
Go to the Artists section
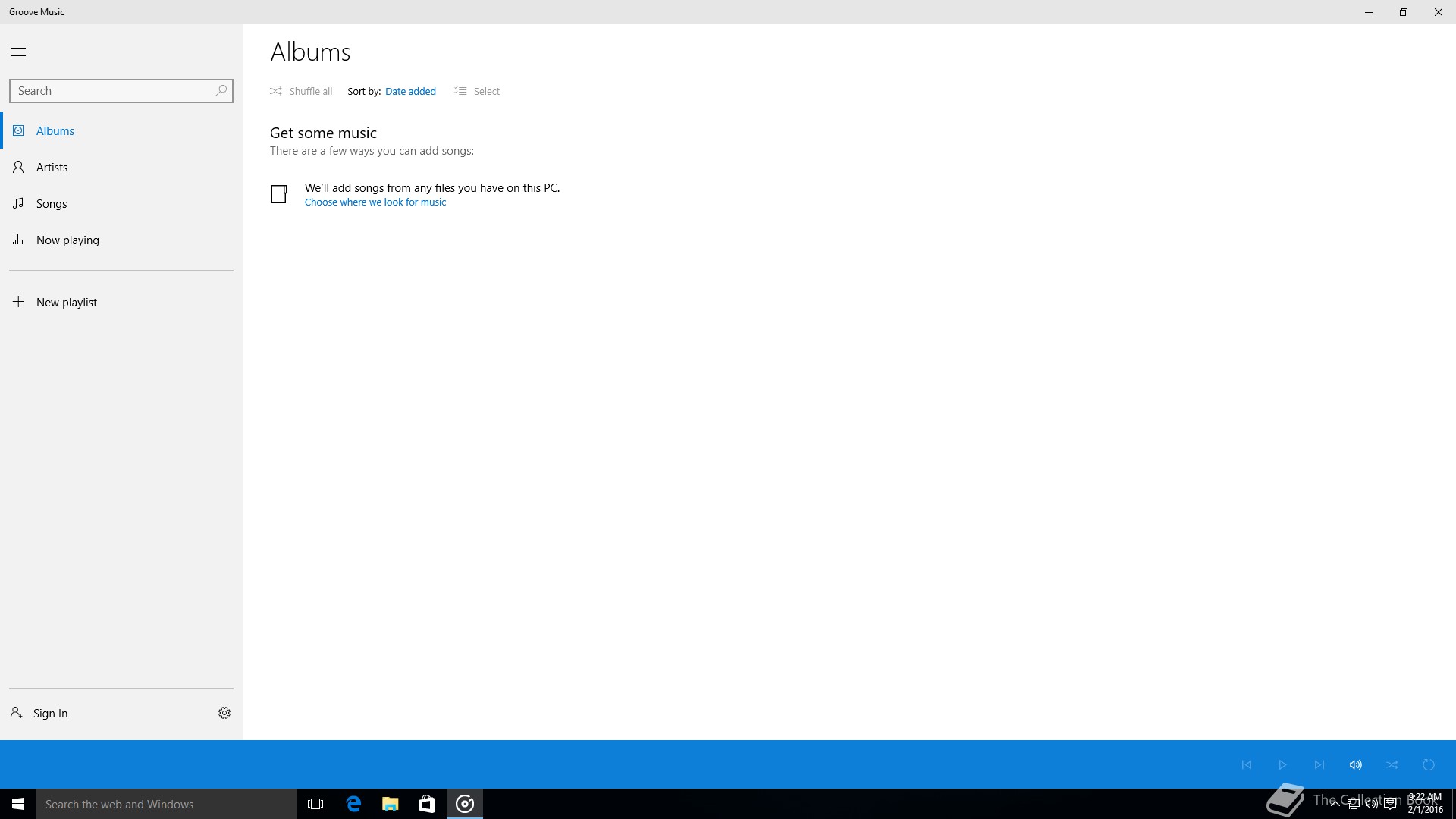pos(52,168)
